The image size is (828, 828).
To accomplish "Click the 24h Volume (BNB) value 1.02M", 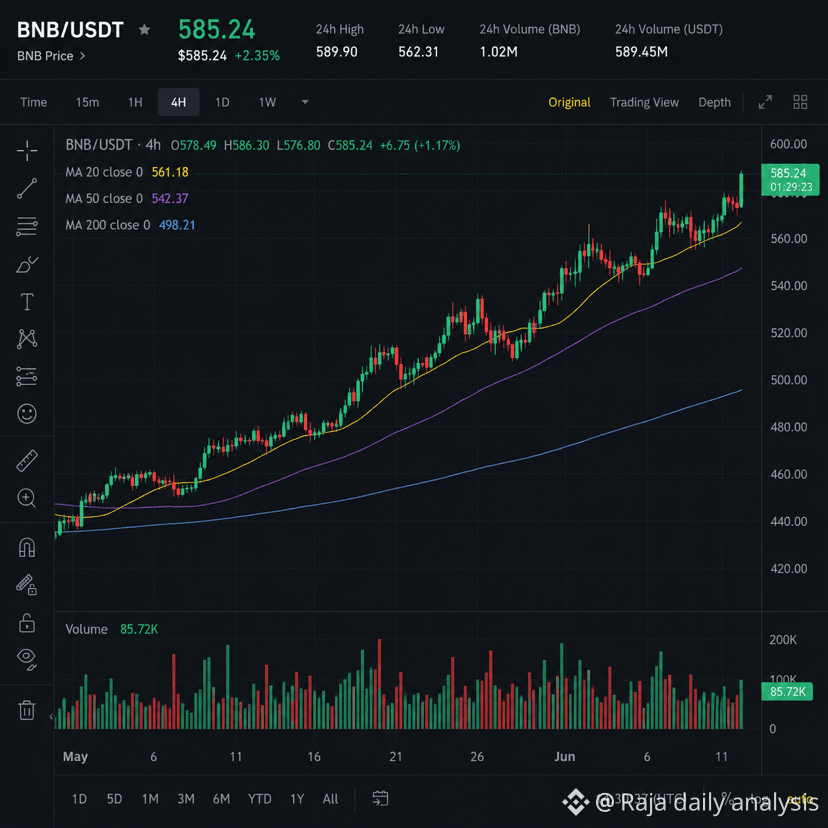I will click(498, 52).
